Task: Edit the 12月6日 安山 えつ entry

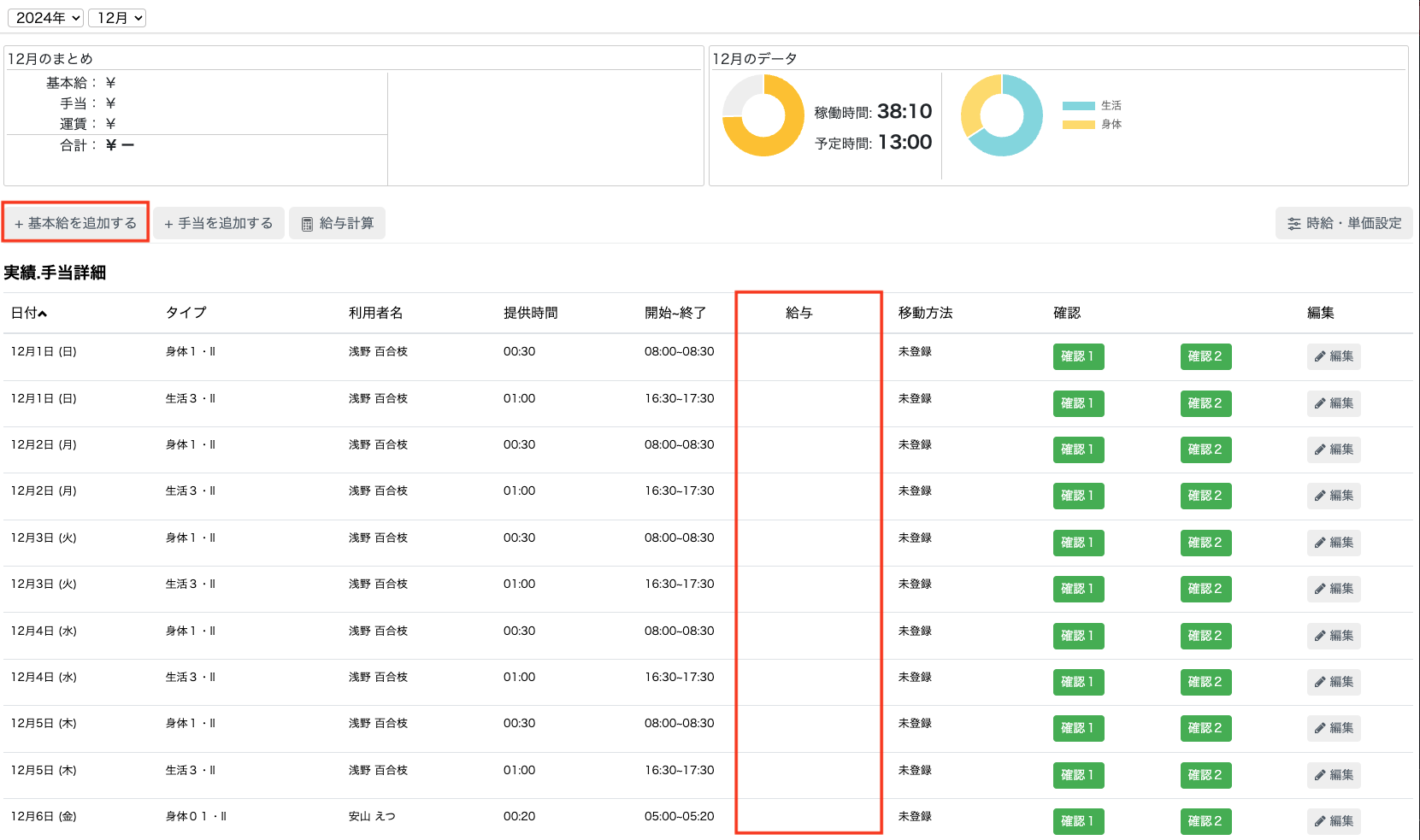Action: pyautogui.click(x=1334, y=821)
